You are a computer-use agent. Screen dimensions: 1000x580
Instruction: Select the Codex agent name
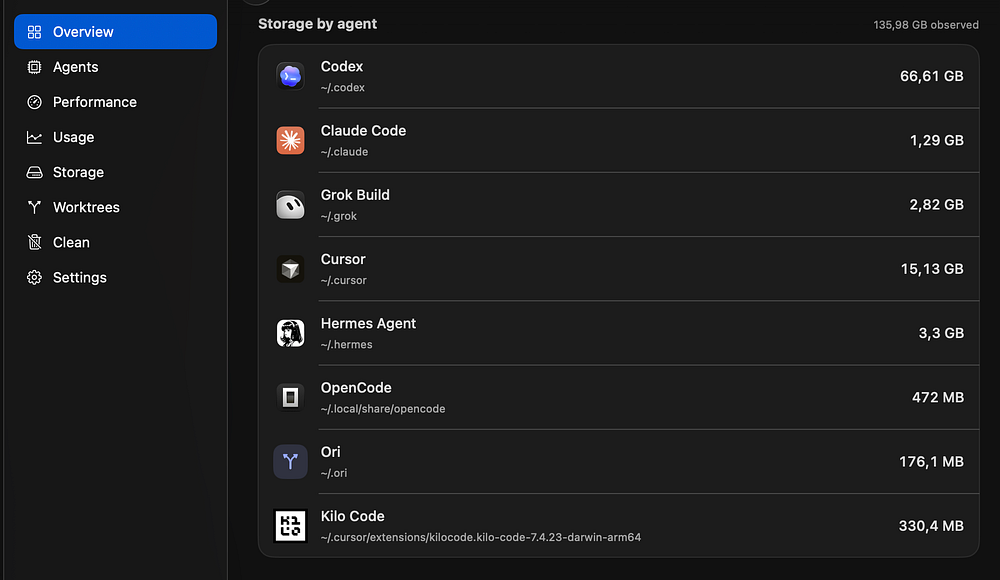342,66
